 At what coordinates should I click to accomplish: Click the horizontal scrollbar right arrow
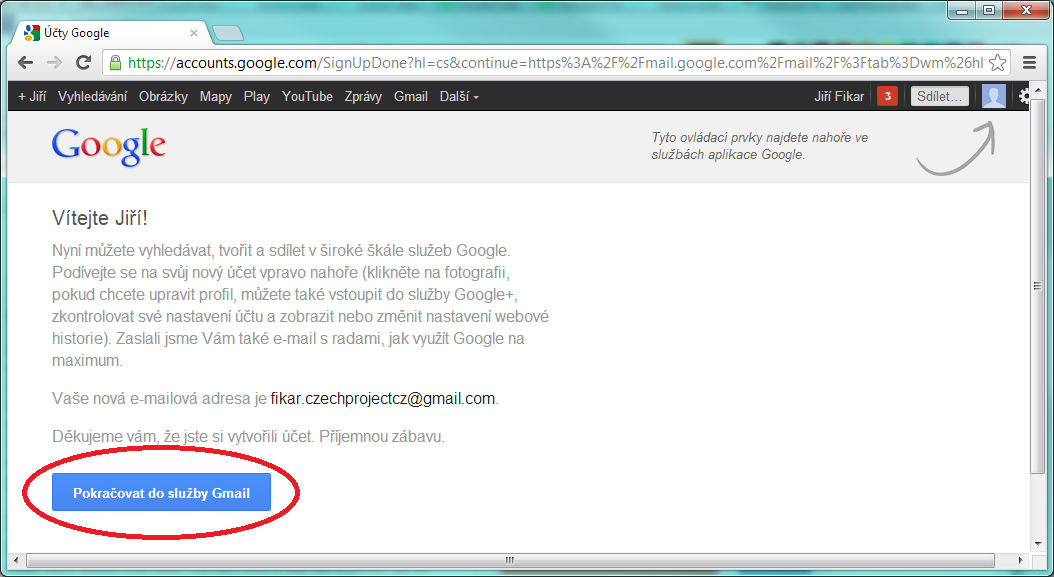pyautogui.click(x=1020, y=560)
